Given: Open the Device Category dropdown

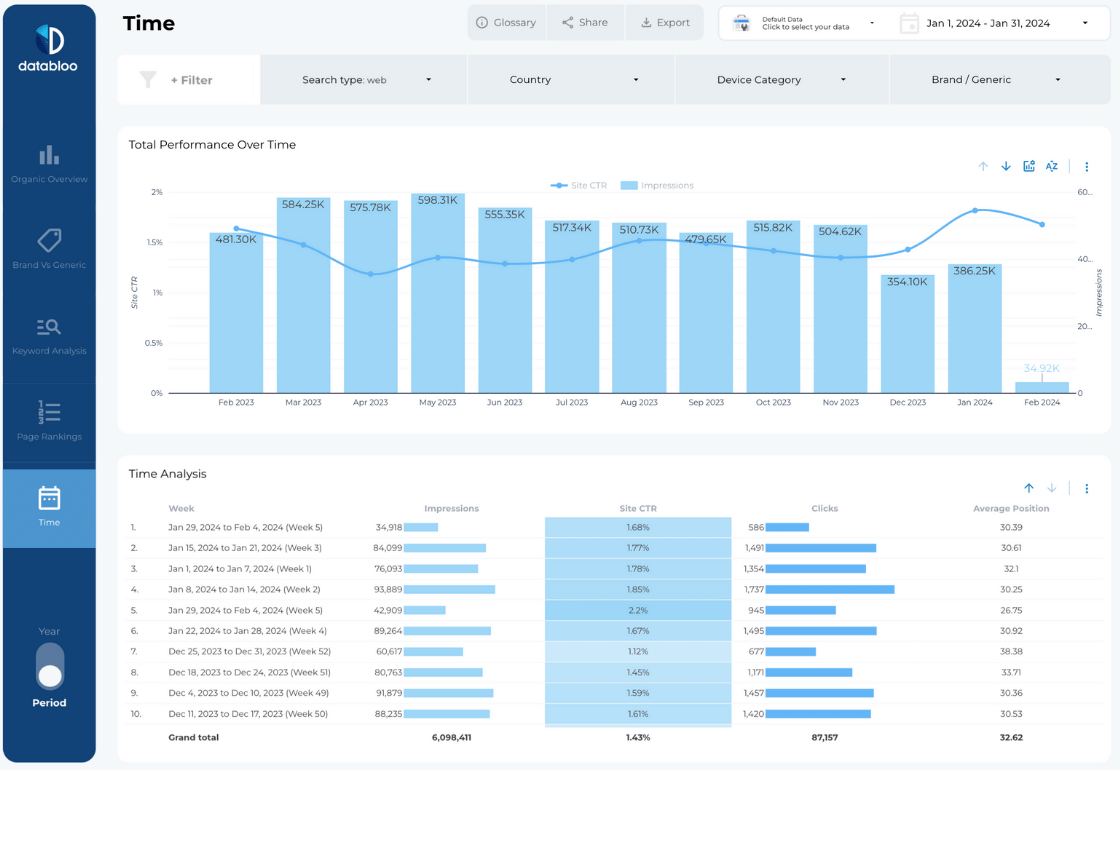Looking at the screenshot, I should pos(781,80).
